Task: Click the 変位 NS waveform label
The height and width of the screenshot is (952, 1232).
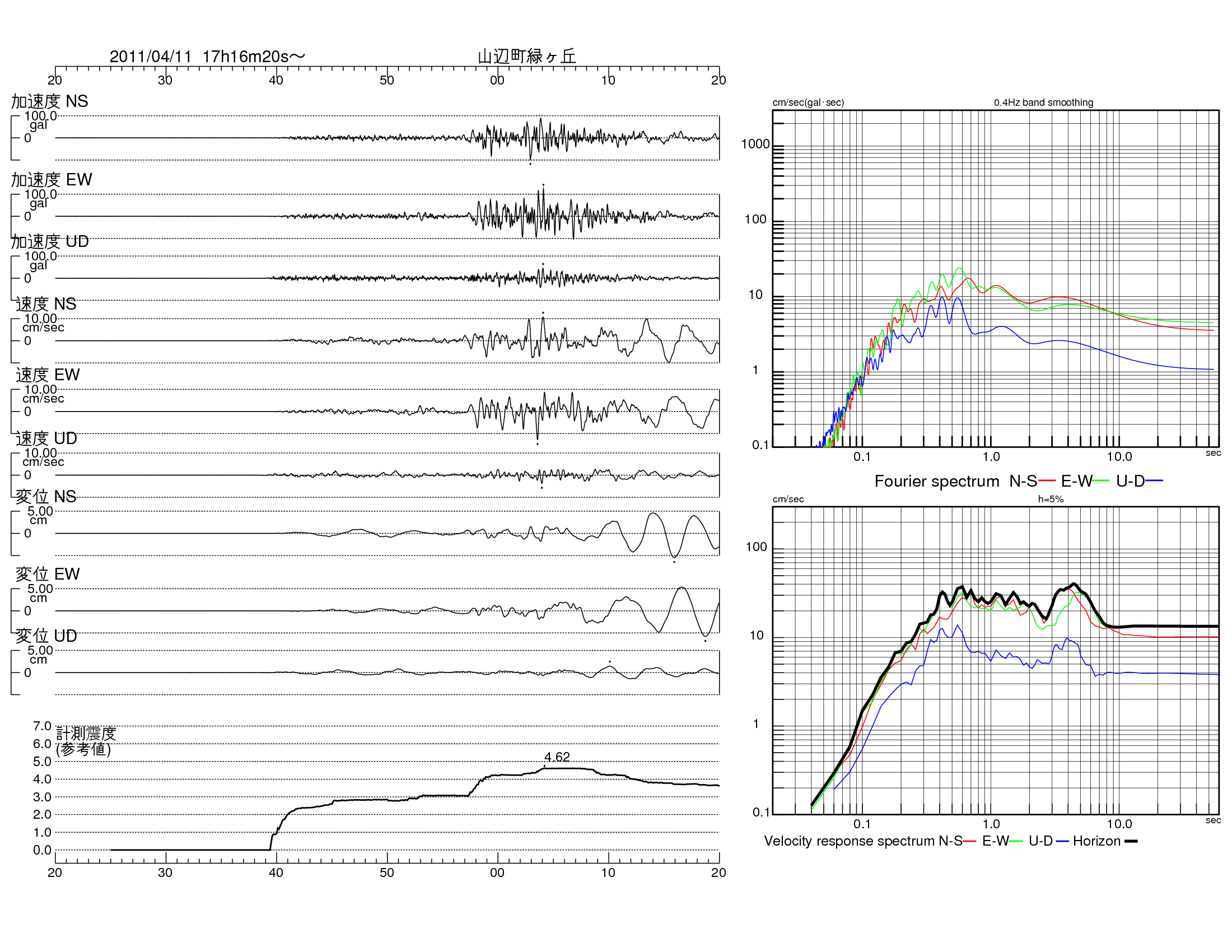Action: point(46,496)
